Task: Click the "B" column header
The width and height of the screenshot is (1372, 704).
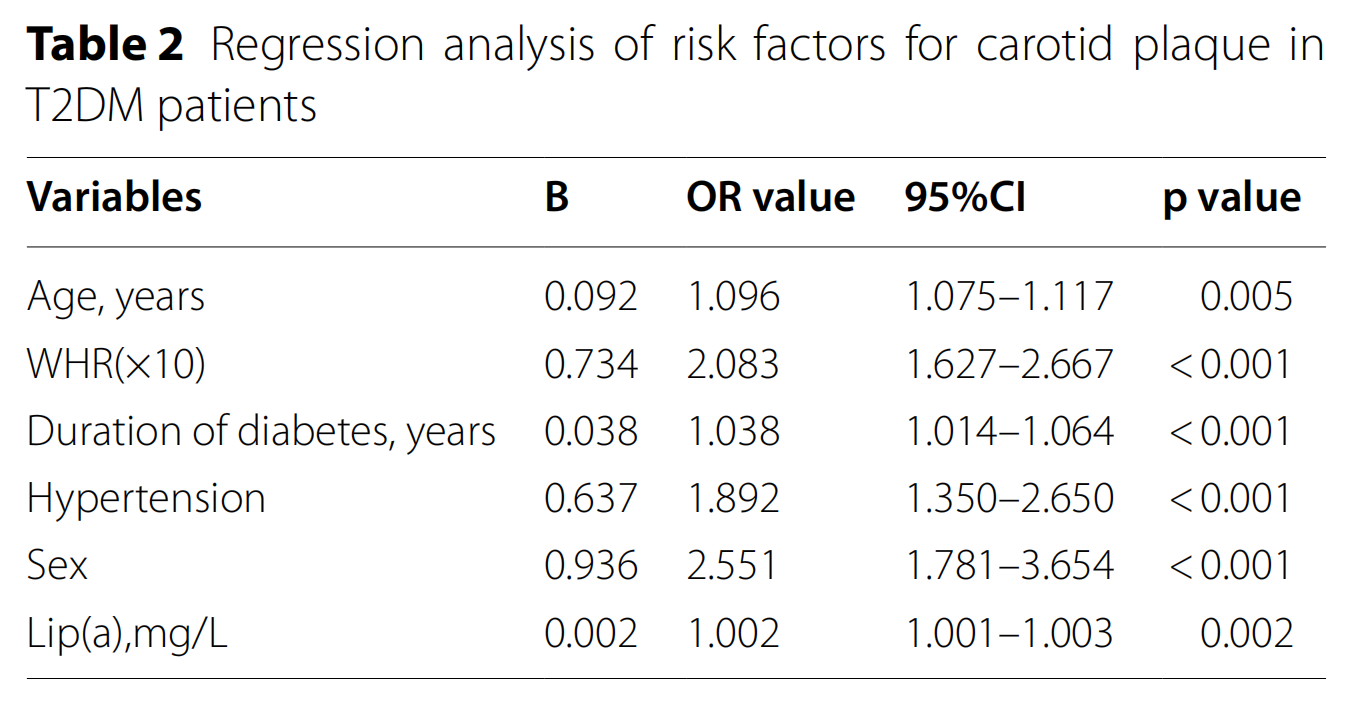Action: pyautogui.click(x=557, y=198)
